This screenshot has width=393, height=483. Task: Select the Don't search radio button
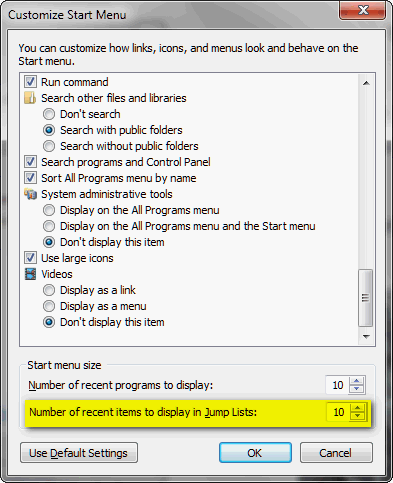tap(49, 114)
